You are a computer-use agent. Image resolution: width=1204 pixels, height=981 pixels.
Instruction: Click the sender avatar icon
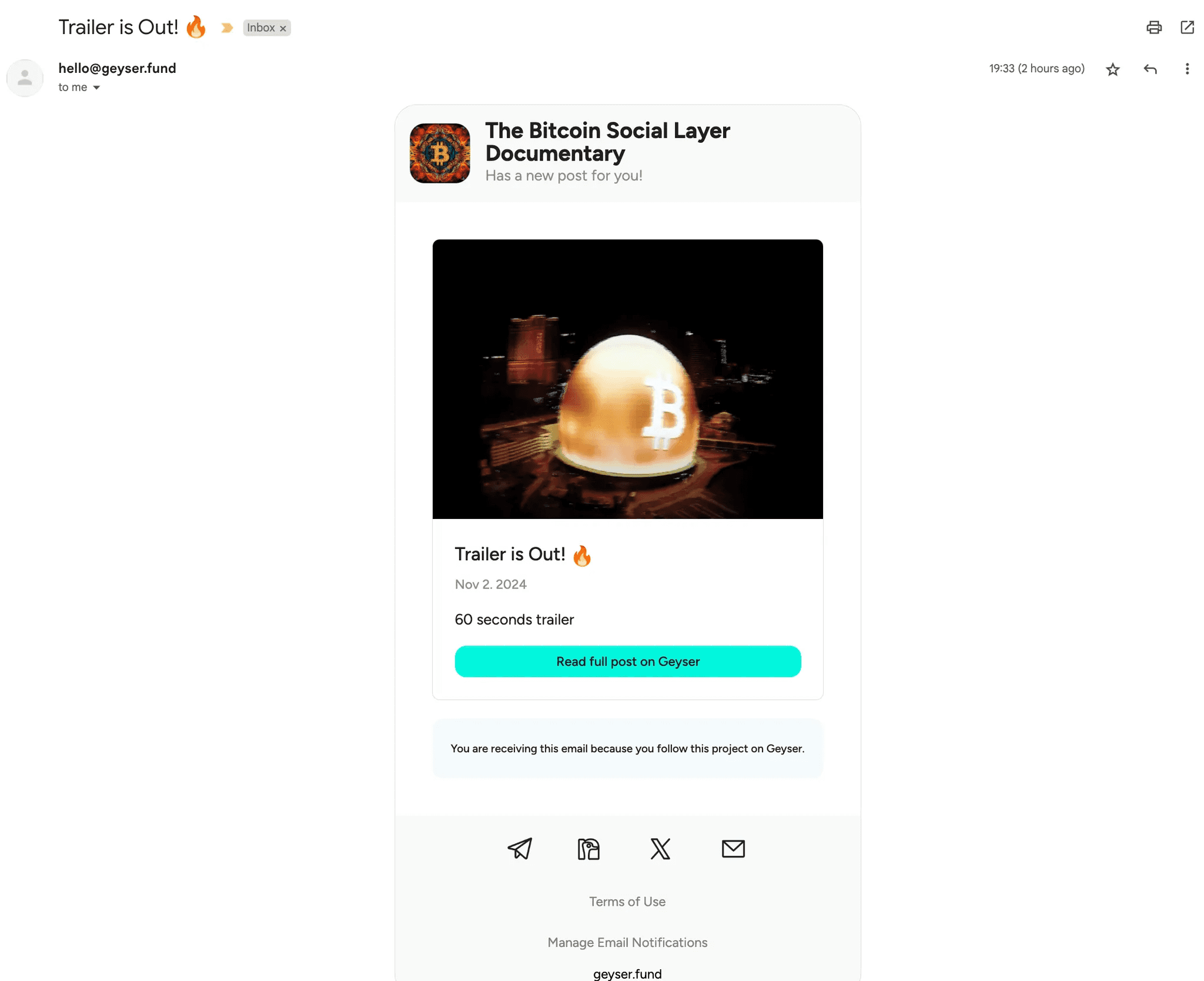click(25, 78)
